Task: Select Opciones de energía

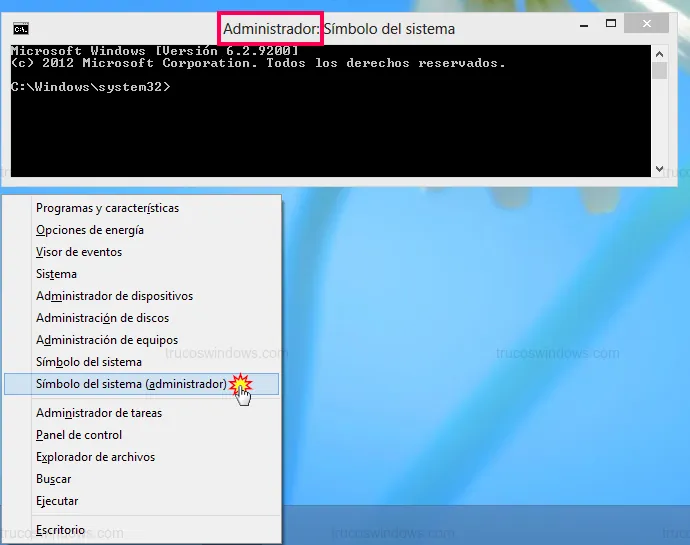Action: (90, 230)
